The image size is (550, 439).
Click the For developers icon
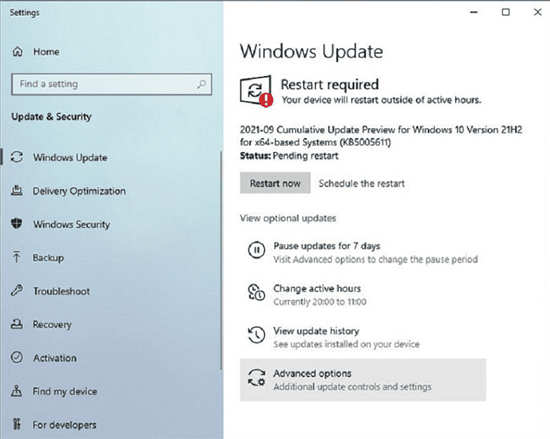(17, 424)
